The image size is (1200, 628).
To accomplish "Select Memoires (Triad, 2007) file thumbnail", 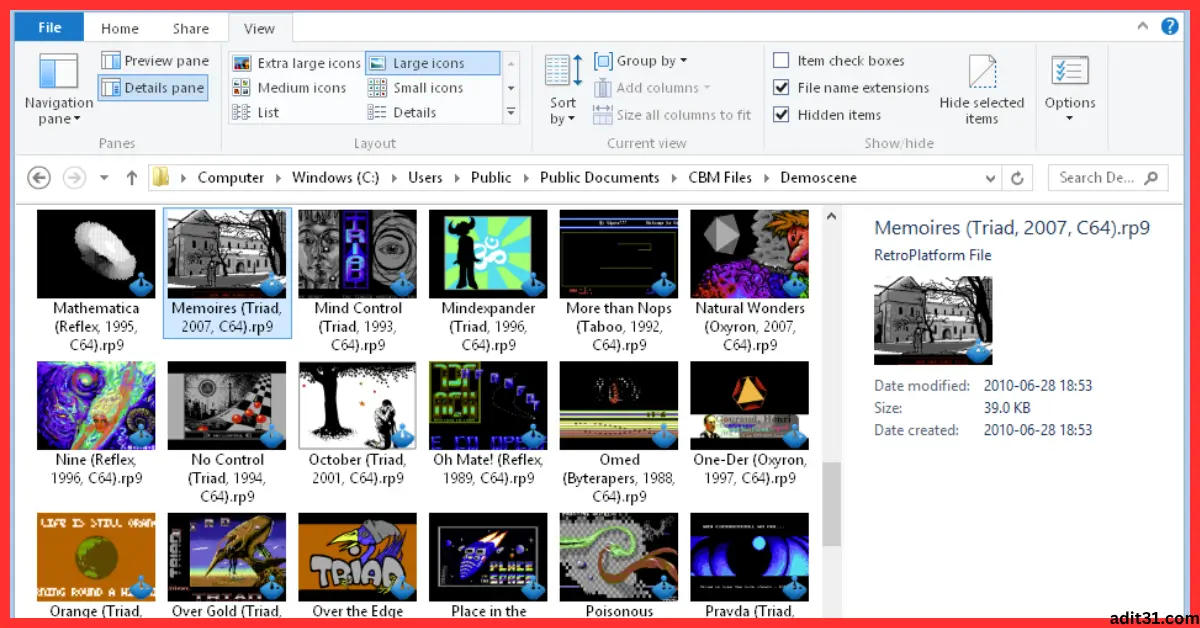I will click(227, 253).
